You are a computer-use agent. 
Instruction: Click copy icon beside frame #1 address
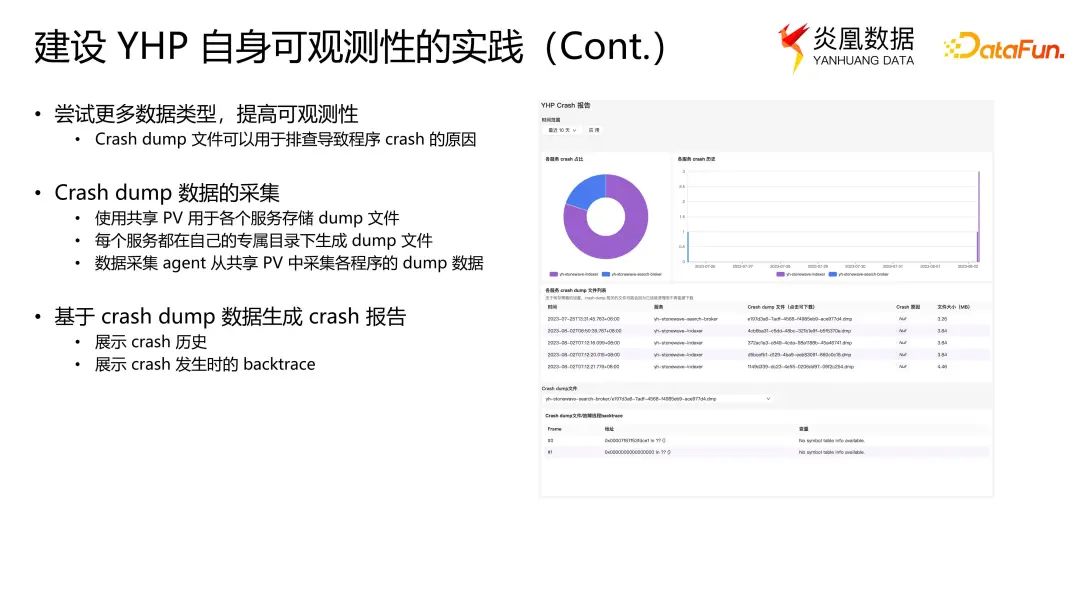coord(669,452)
